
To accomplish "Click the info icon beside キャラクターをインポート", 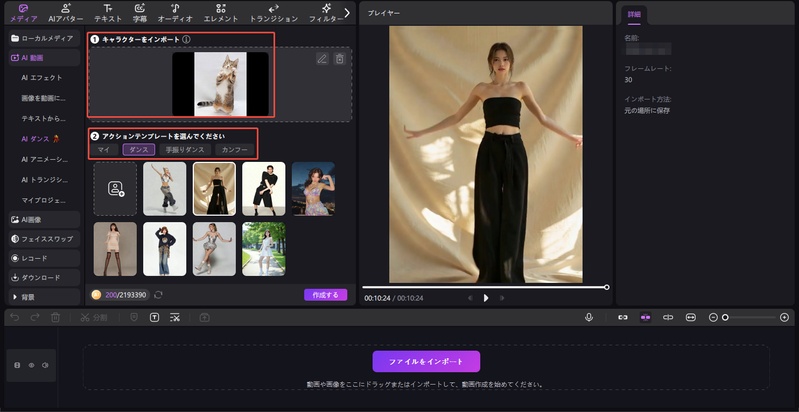I will pos(187,39).
